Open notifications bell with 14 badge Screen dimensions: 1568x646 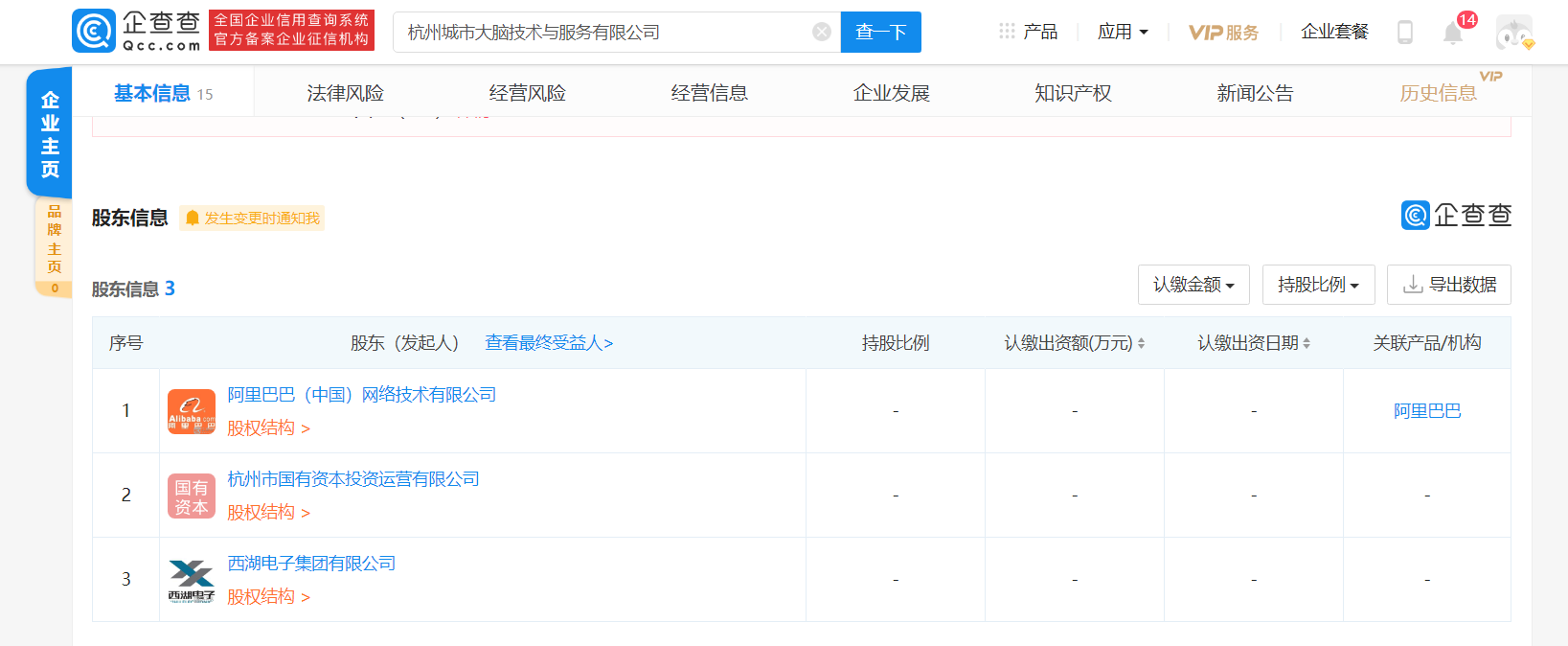[1453, 33]
